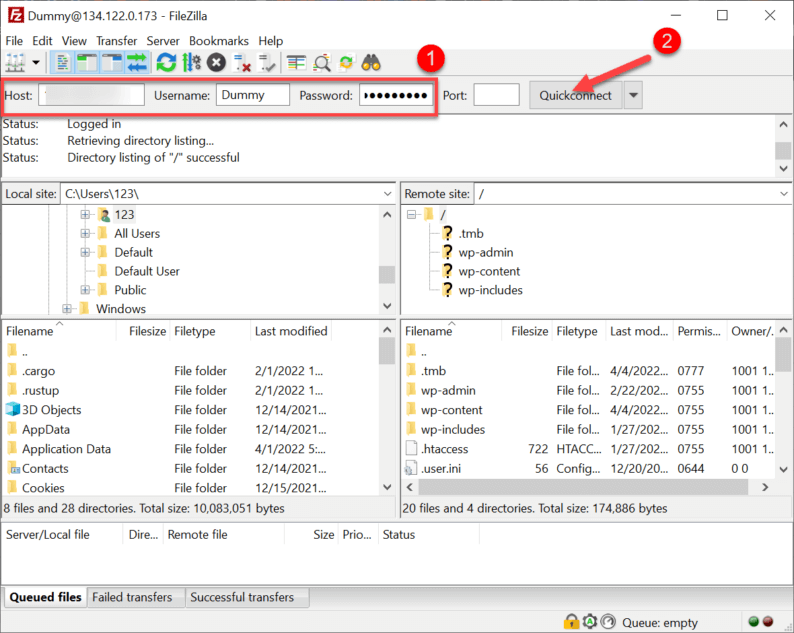Image resolution: width=794 pixels, height=633 pixels.
Task: Switch to Queued files tab
Action: click(x=45, y=598)
